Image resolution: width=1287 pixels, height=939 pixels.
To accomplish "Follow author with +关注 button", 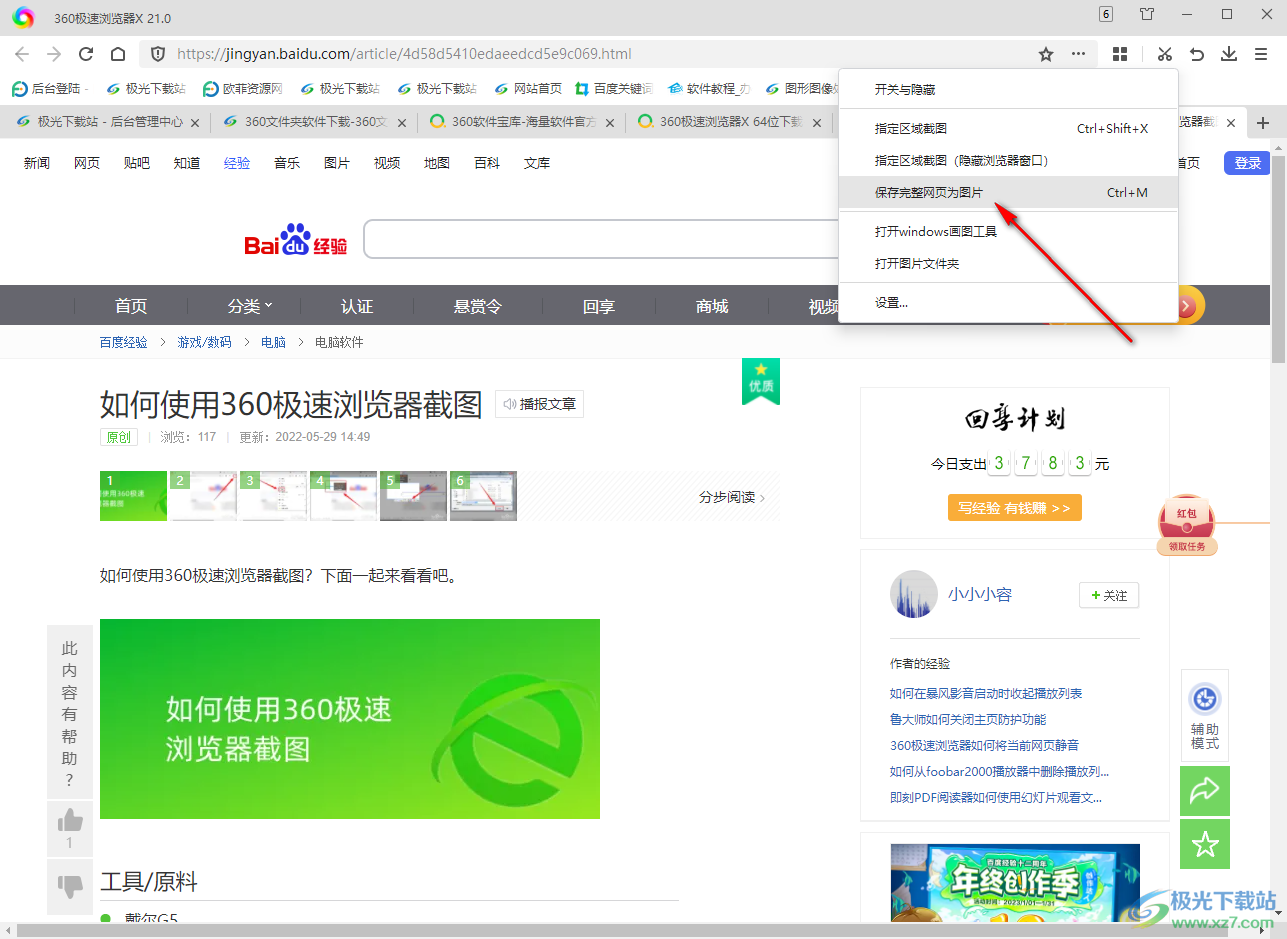I will (1109, 595).
